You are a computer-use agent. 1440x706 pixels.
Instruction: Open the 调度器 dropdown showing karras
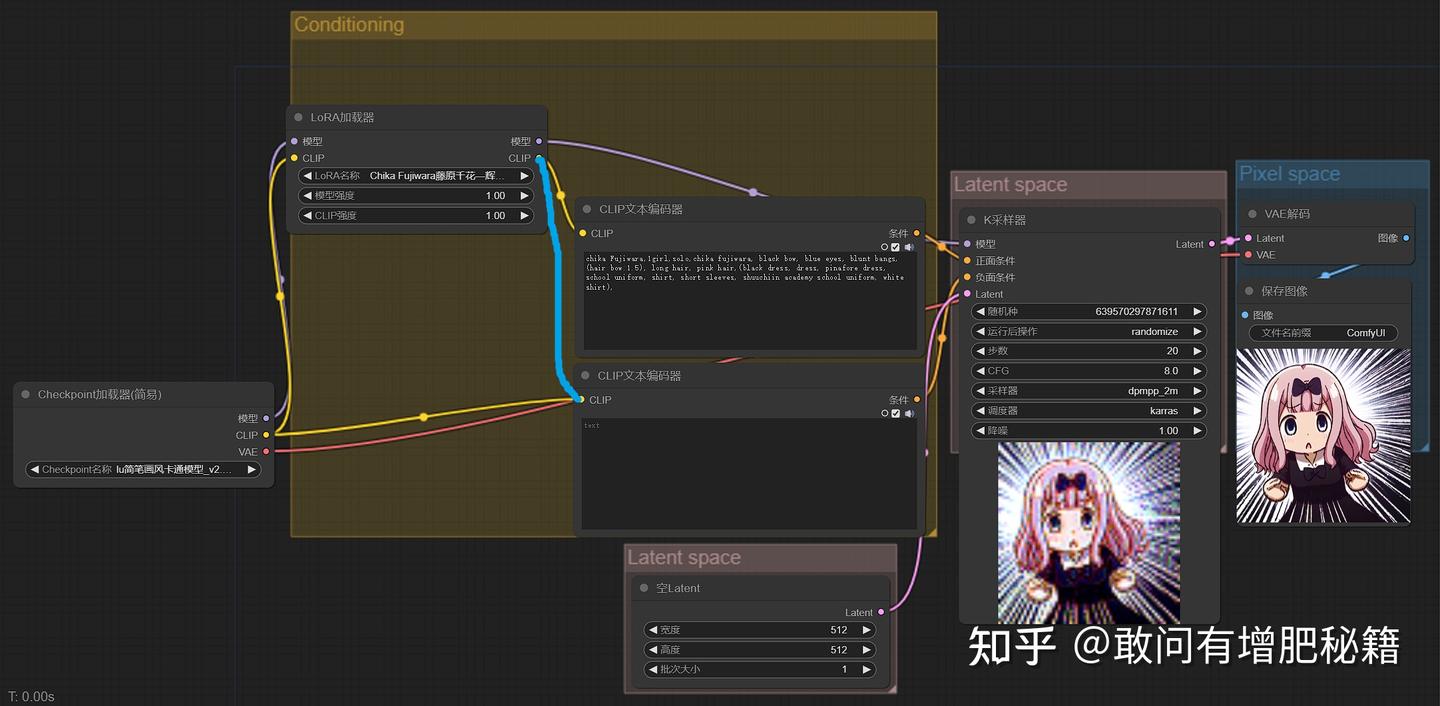point(1089,411)
